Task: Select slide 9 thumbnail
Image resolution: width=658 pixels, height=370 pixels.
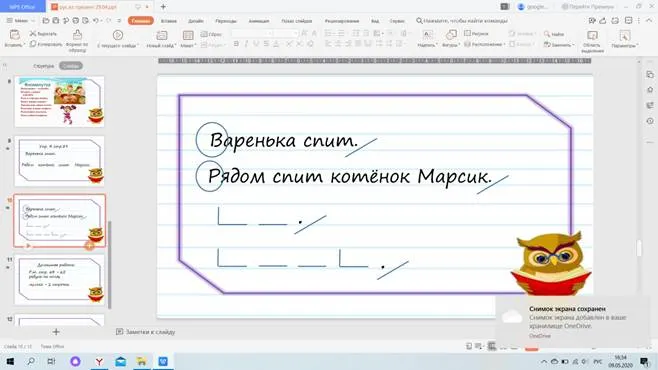Action: 59,161
